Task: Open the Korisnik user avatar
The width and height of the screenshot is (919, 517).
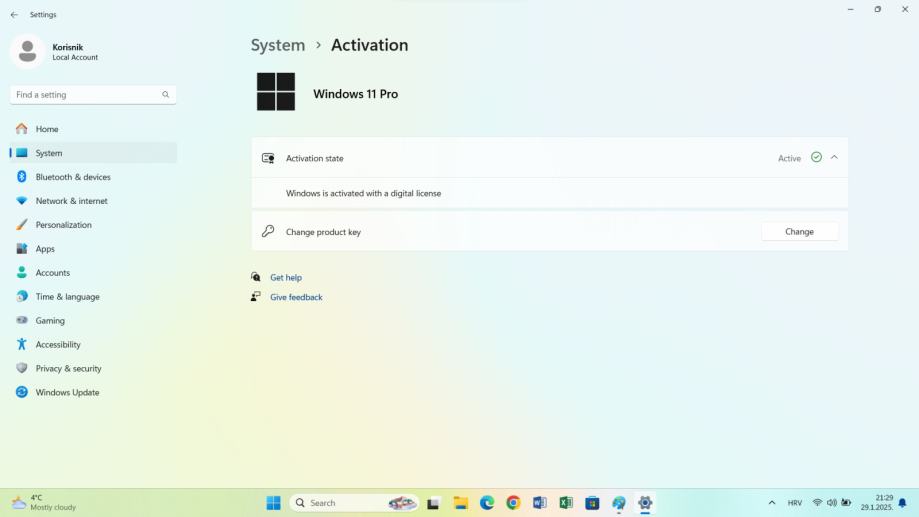Action: click(x=27, y=52)
